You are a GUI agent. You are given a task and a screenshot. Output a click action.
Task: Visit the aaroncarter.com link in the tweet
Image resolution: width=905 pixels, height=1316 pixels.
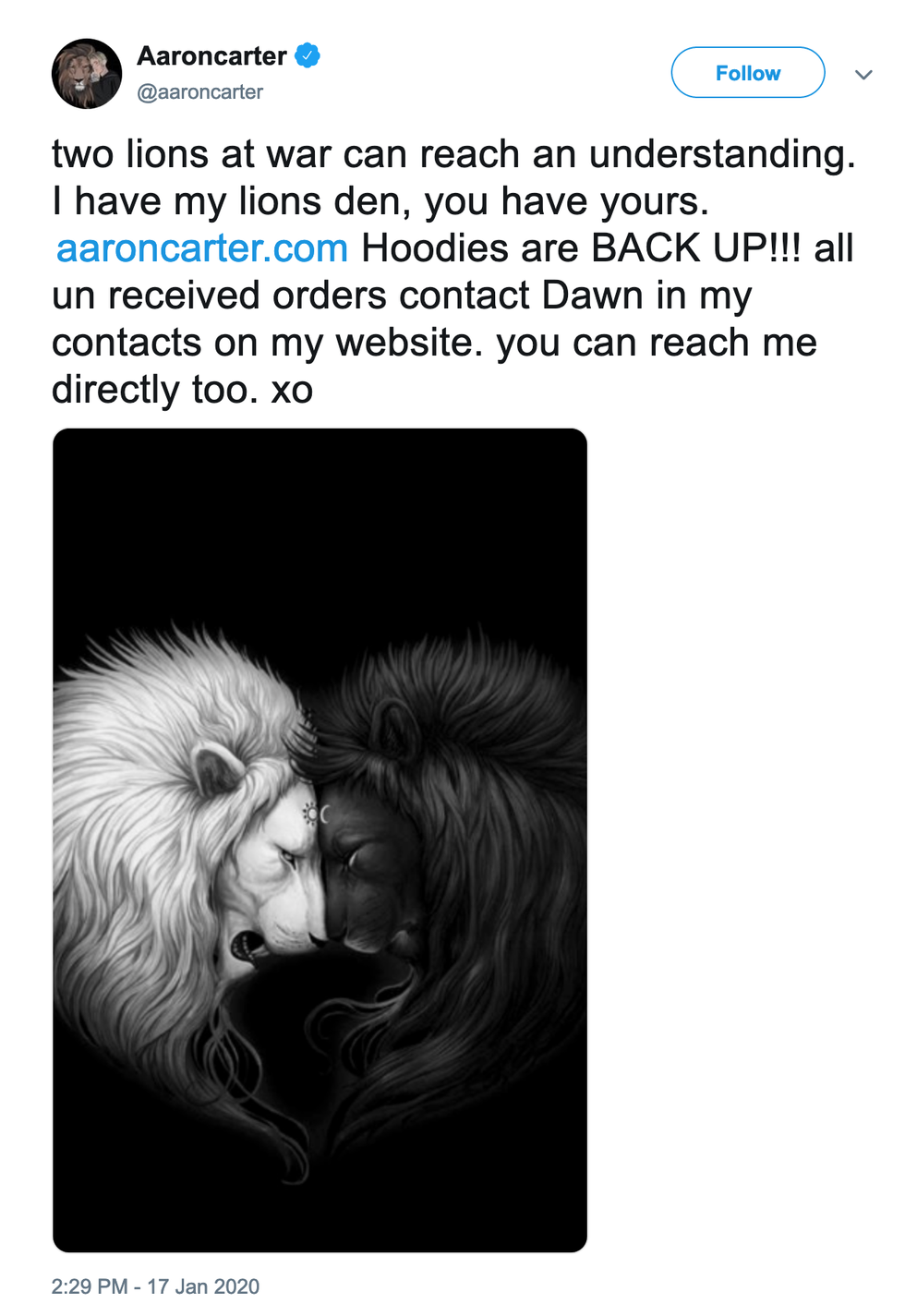(202, 248)
